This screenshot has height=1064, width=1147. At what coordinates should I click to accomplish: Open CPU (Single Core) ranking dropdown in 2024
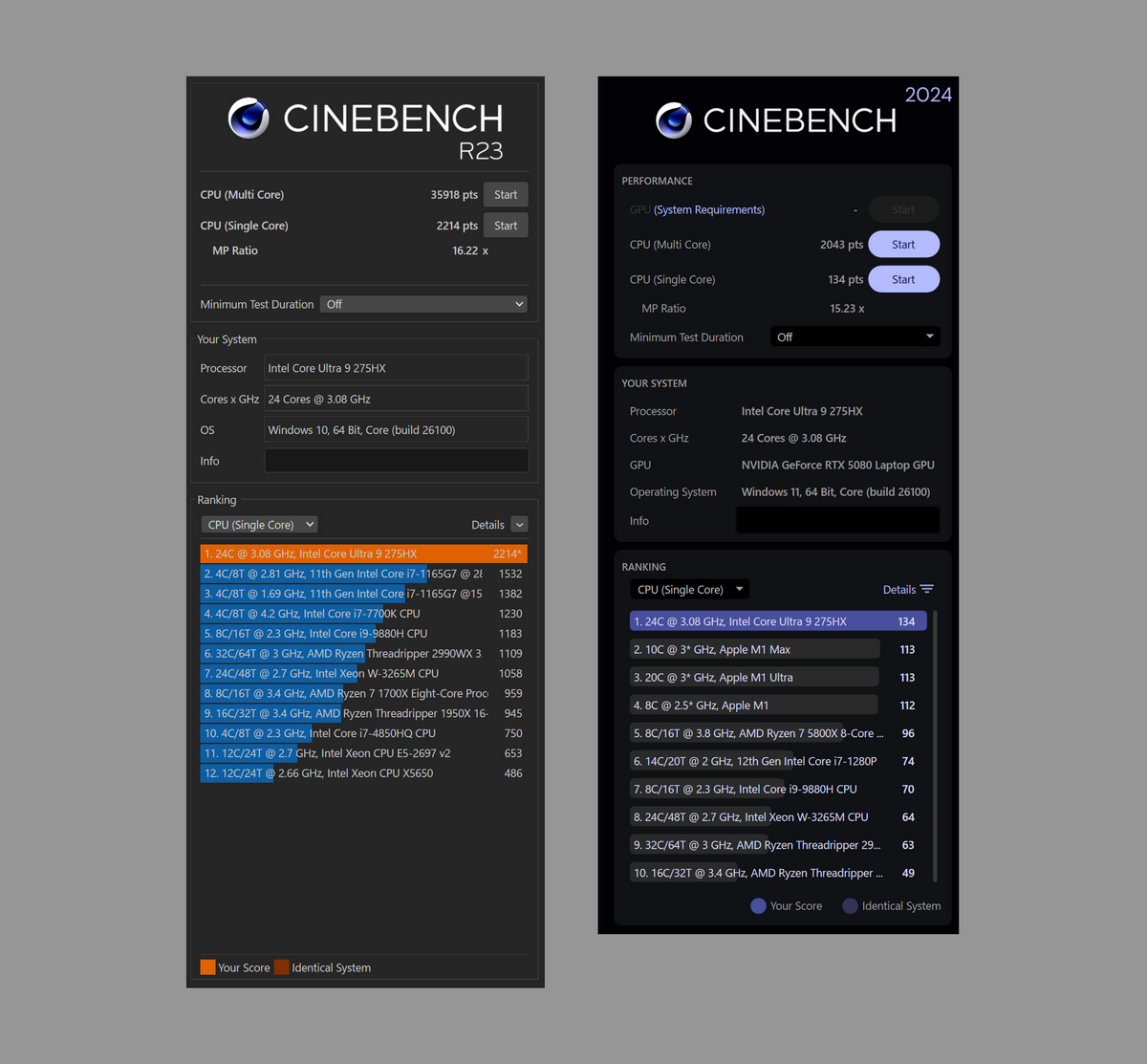click(x=689, y=590)
